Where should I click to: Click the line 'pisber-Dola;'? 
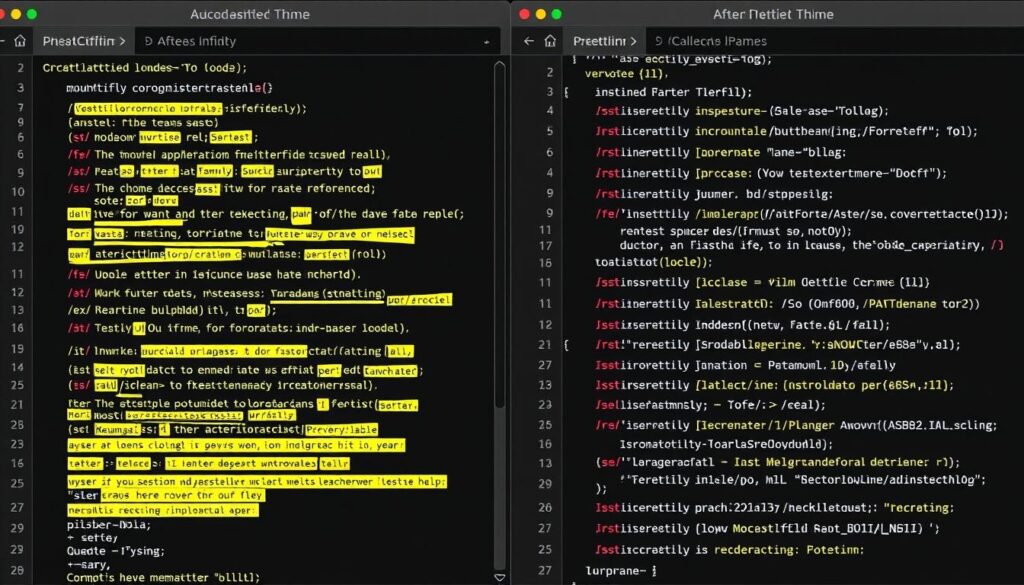tap(109, 525)
